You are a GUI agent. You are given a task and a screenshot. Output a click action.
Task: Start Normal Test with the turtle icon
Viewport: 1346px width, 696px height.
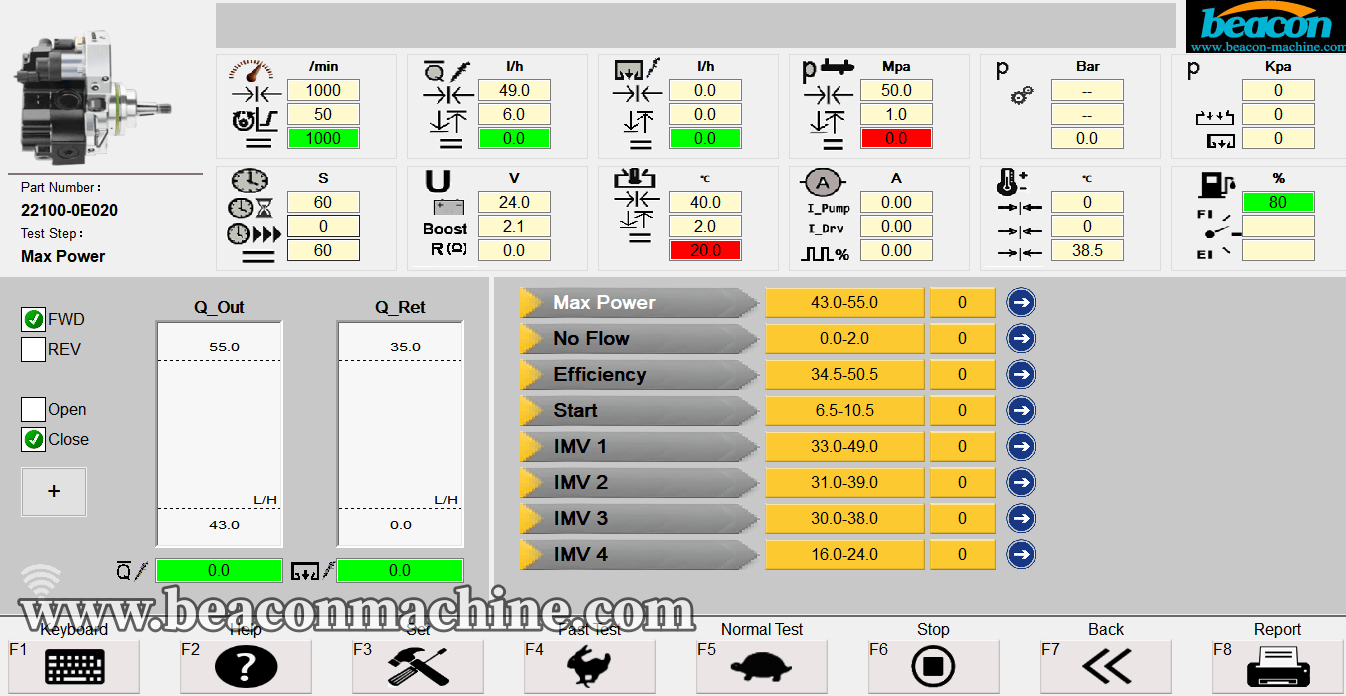762,665
